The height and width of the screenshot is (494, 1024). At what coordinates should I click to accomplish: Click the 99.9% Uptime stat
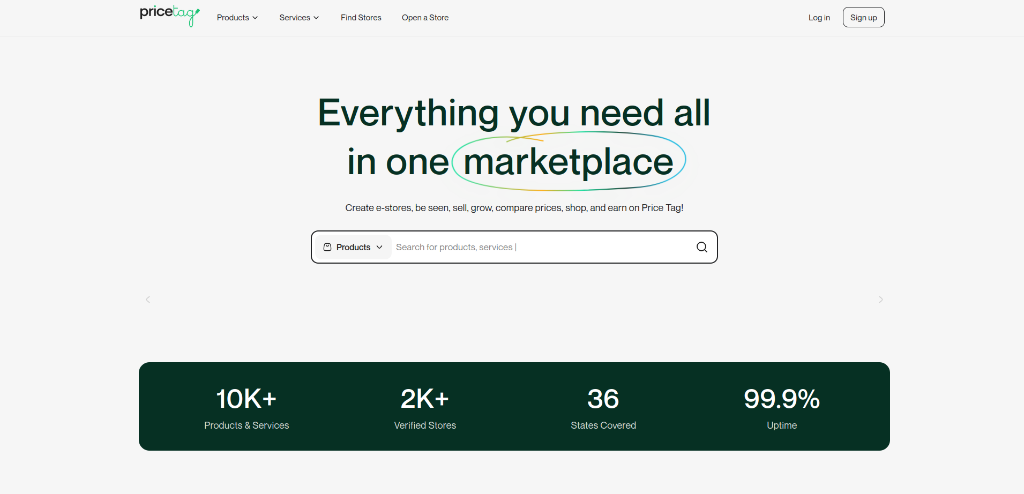pyautogui.click(x=782, y=408)
